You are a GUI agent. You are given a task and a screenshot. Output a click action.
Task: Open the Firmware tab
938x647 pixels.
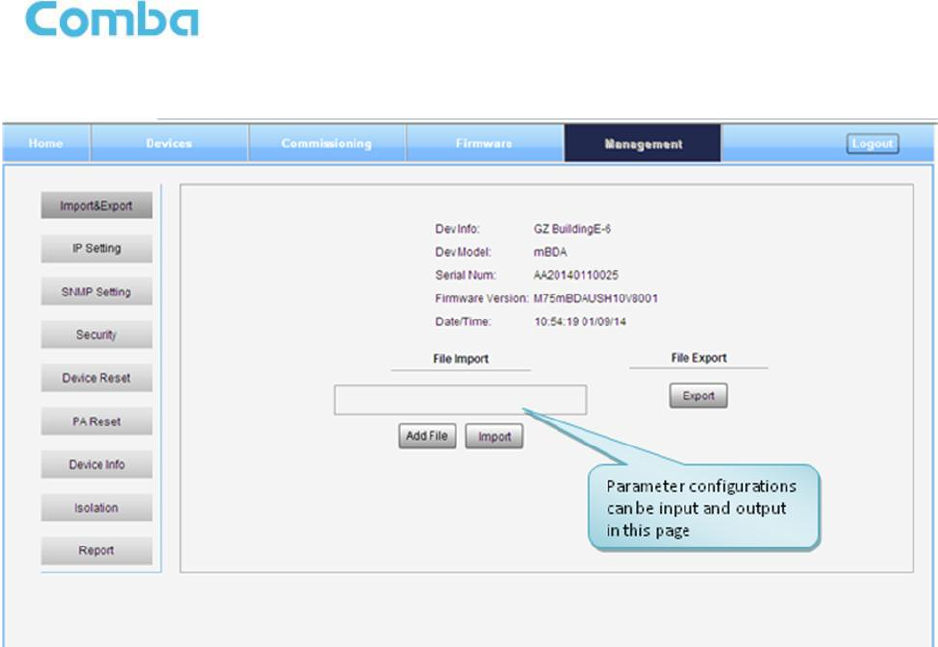coord(484,144)
